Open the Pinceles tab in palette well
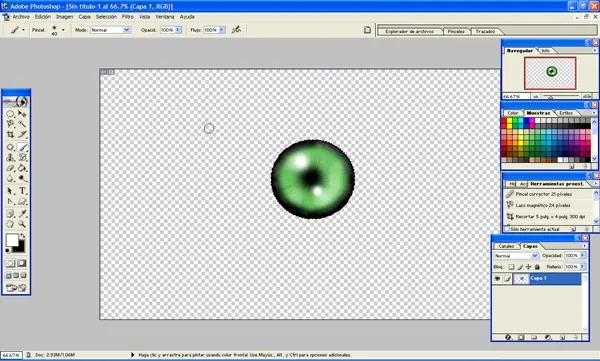600x361 pixels. click(456, 31)
